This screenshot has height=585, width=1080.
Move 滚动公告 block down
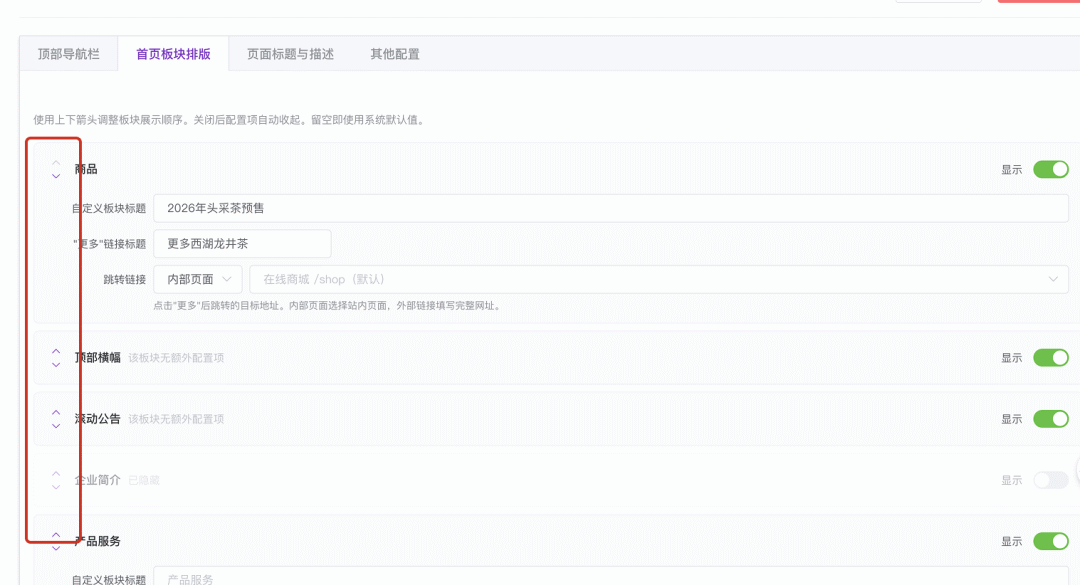tap(56, 426)
